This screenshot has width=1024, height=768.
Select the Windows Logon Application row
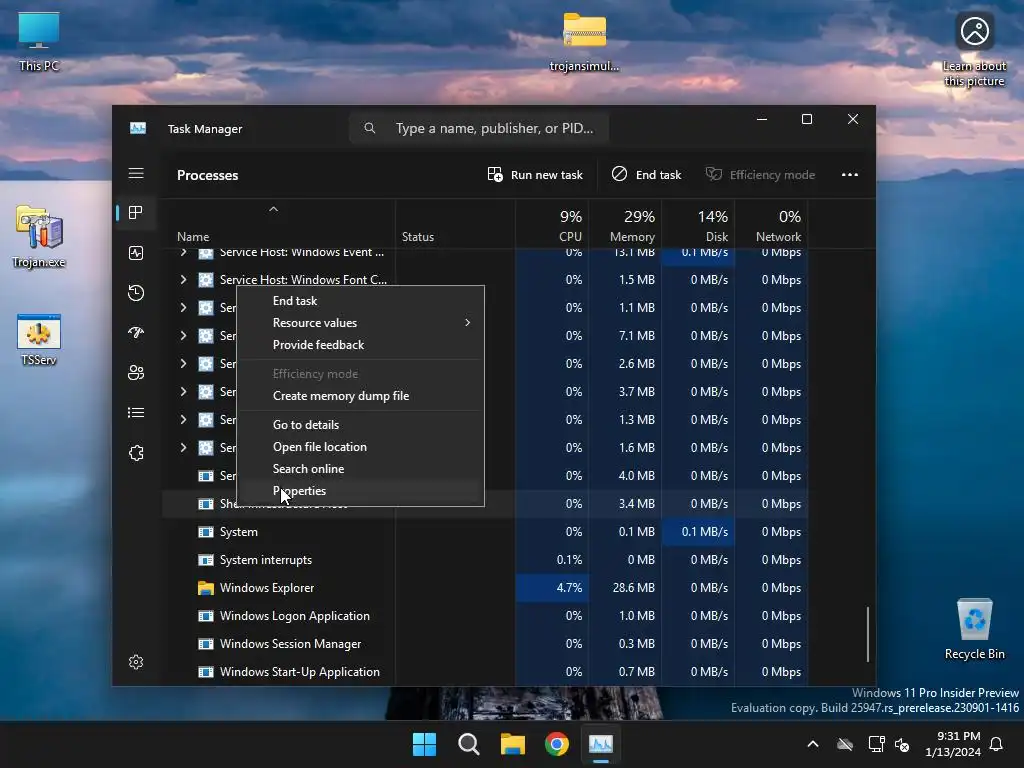[485, 616]
